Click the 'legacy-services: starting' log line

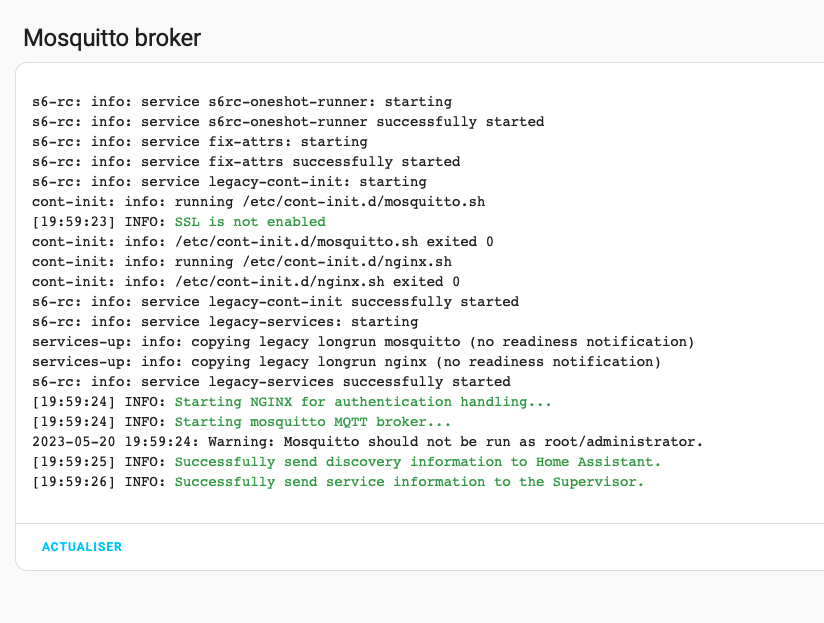[225, 321]
